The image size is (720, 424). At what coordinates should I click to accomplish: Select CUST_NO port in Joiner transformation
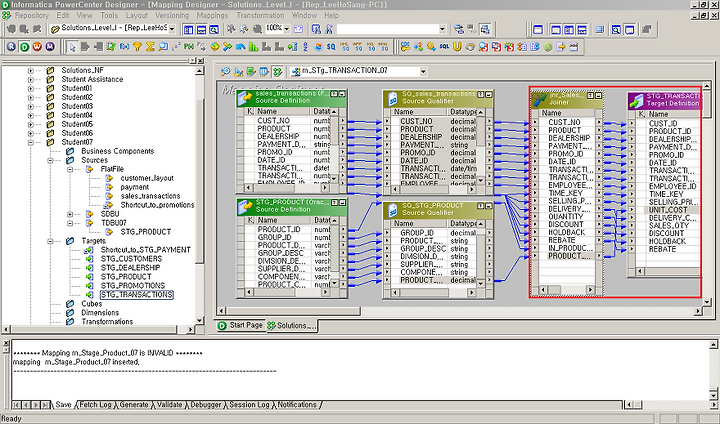point(564,122)
